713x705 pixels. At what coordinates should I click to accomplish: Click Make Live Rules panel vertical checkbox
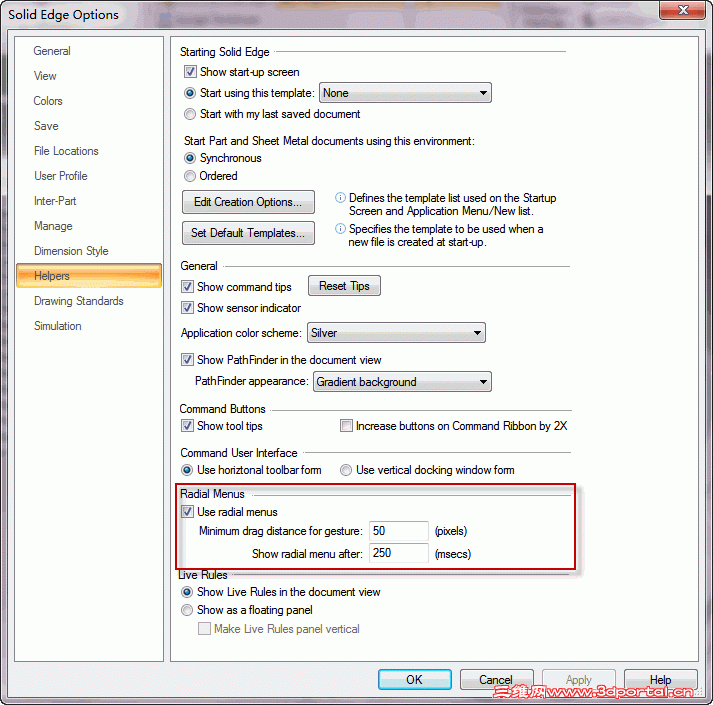pyautogui.click(x=204, y=629)
